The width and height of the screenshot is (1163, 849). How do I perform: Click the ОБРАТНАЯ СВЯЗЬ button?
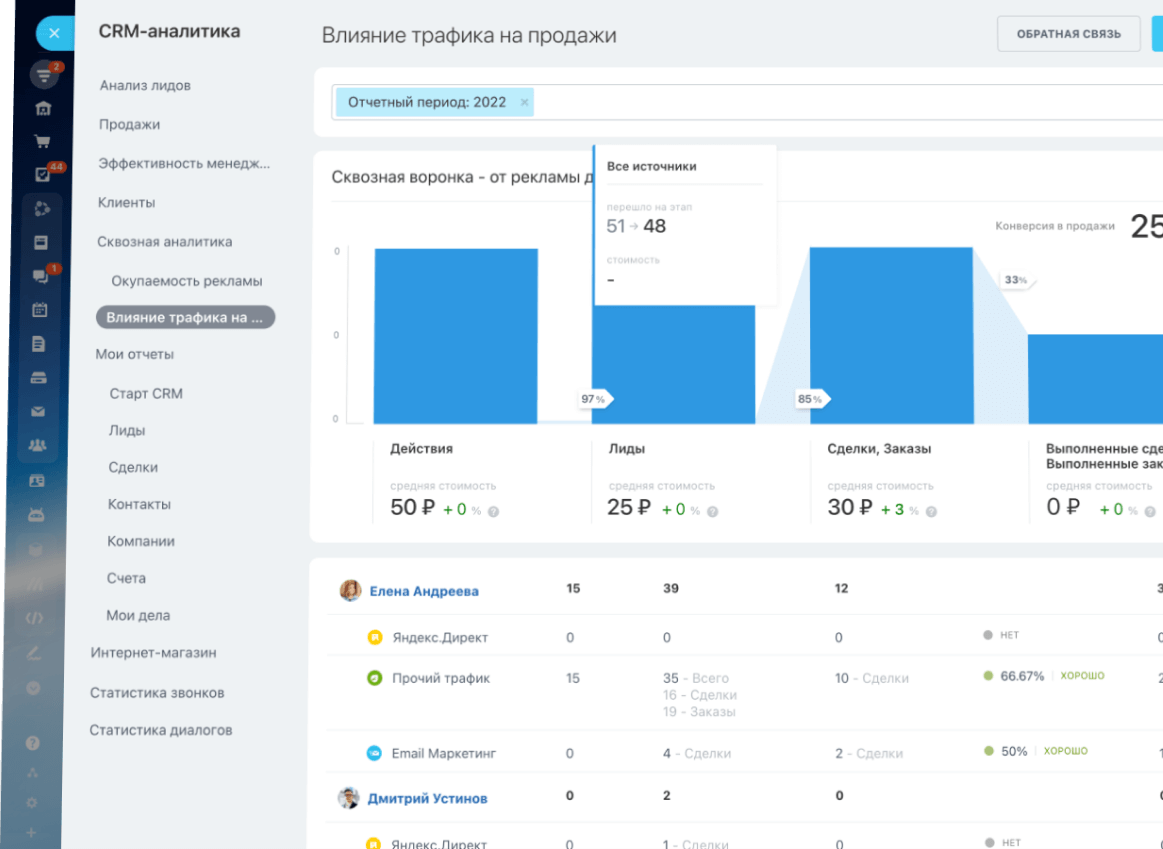(1068, 33)
